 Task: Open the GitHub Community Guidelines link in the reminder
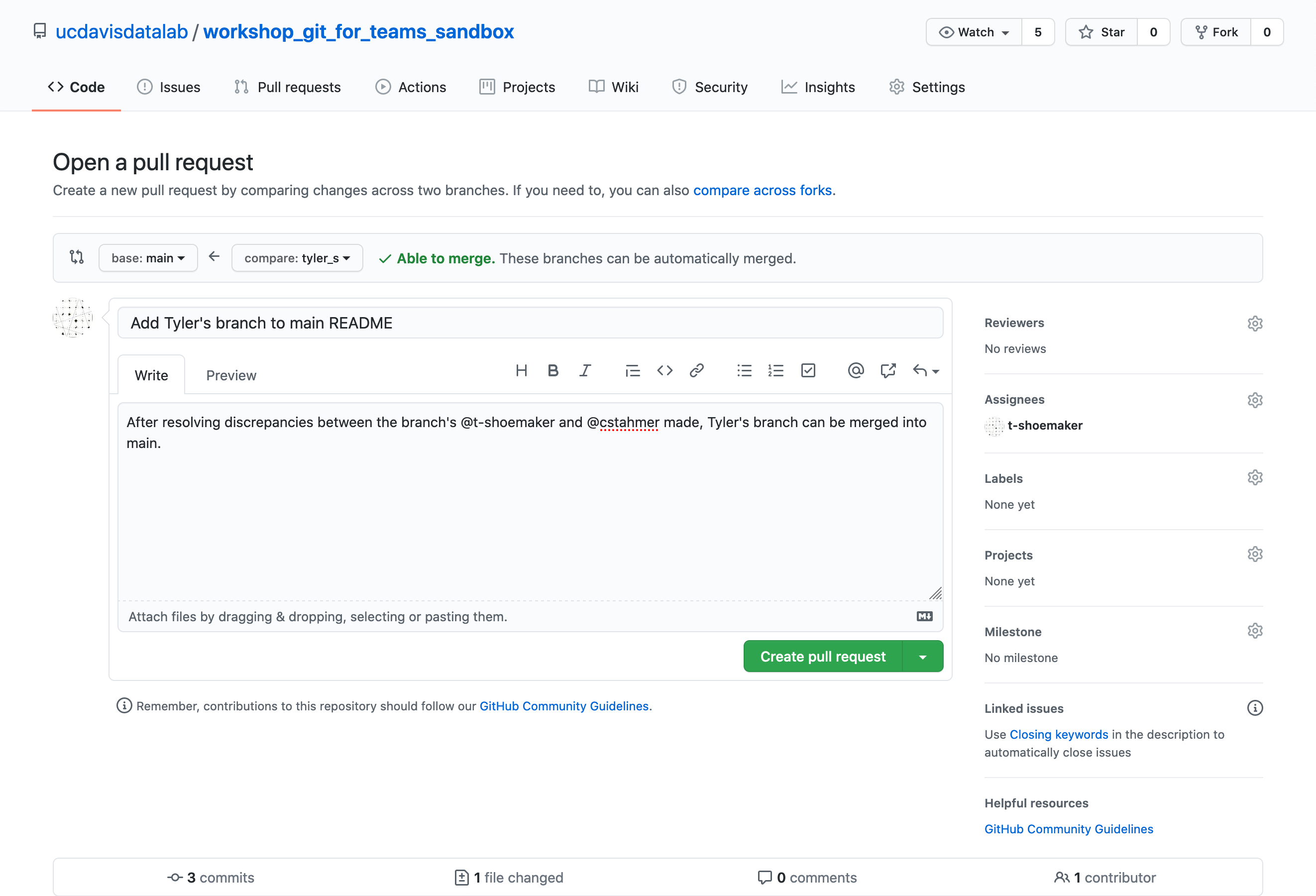[564, 706]
